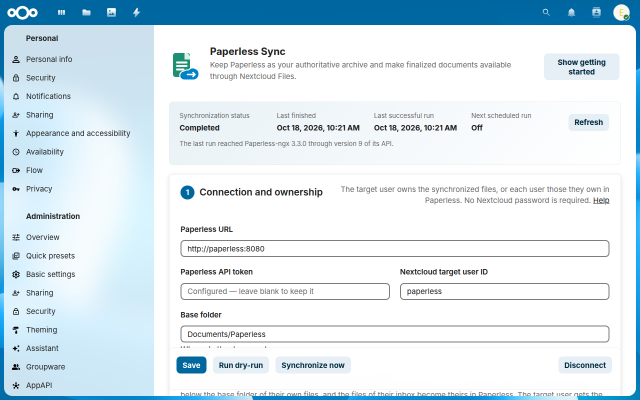Click the Paperless-ngx 3.3.0 version message

click(x=286, y=144)
